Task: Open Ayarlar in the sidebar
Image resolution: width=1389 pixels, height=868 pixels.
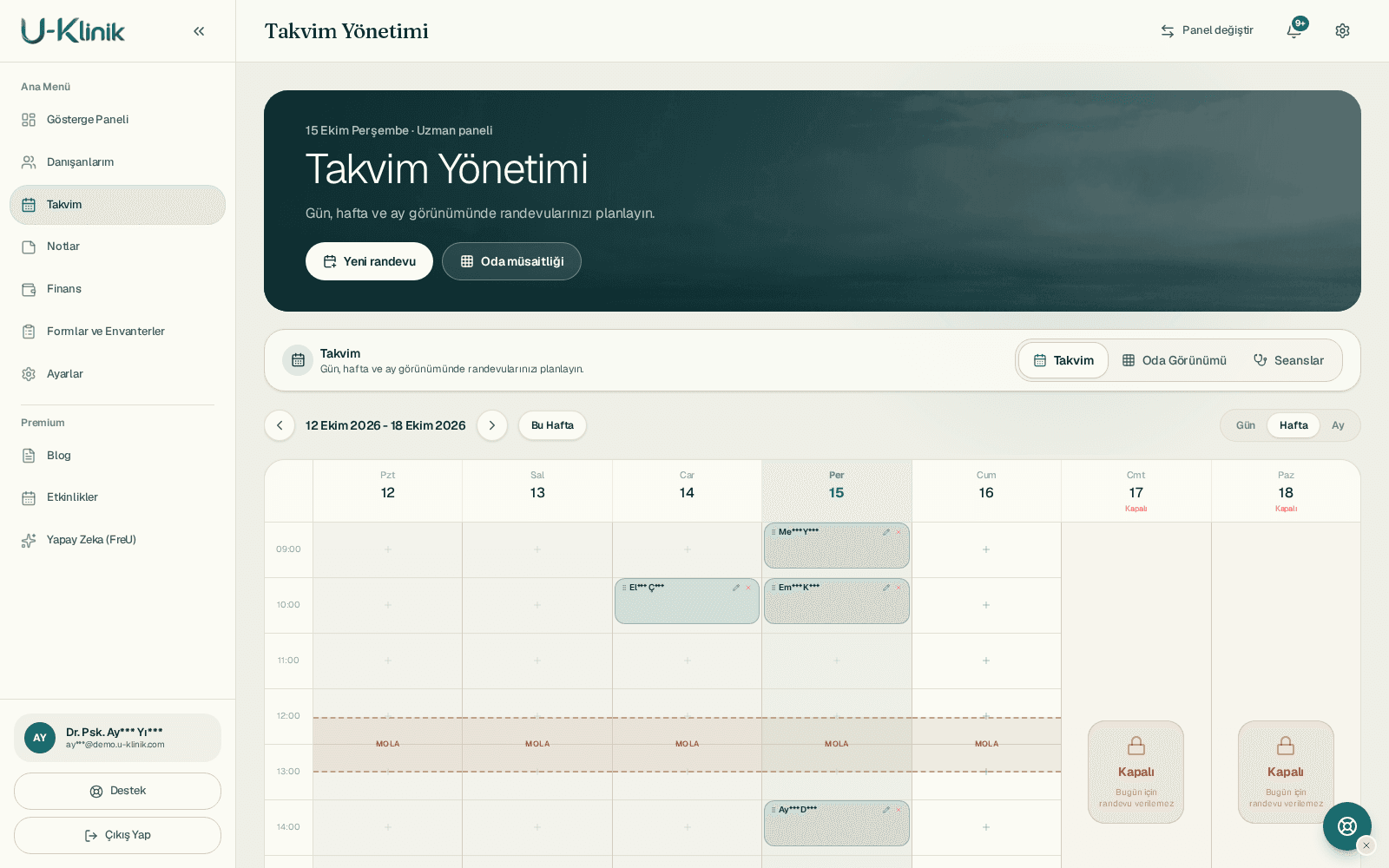Action: pyautogui.click(x=117, y=374)
